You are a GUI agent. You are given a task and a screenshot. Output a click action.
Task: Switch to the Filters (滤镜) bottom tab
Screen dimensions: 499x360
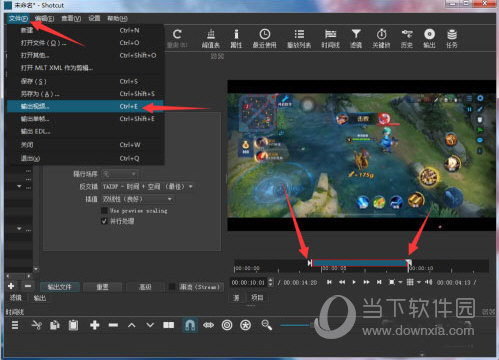[15, 298]
